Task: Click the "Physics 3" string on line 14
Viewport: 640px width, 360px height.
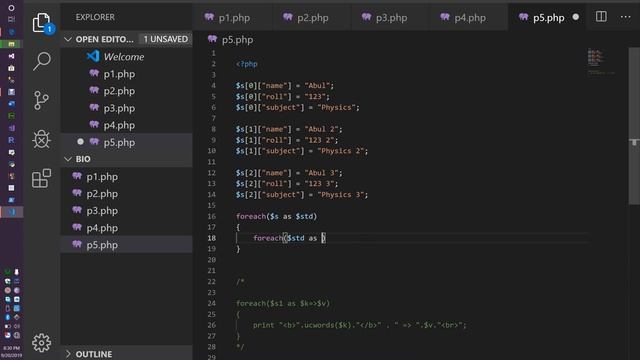Action: [342, 195]
